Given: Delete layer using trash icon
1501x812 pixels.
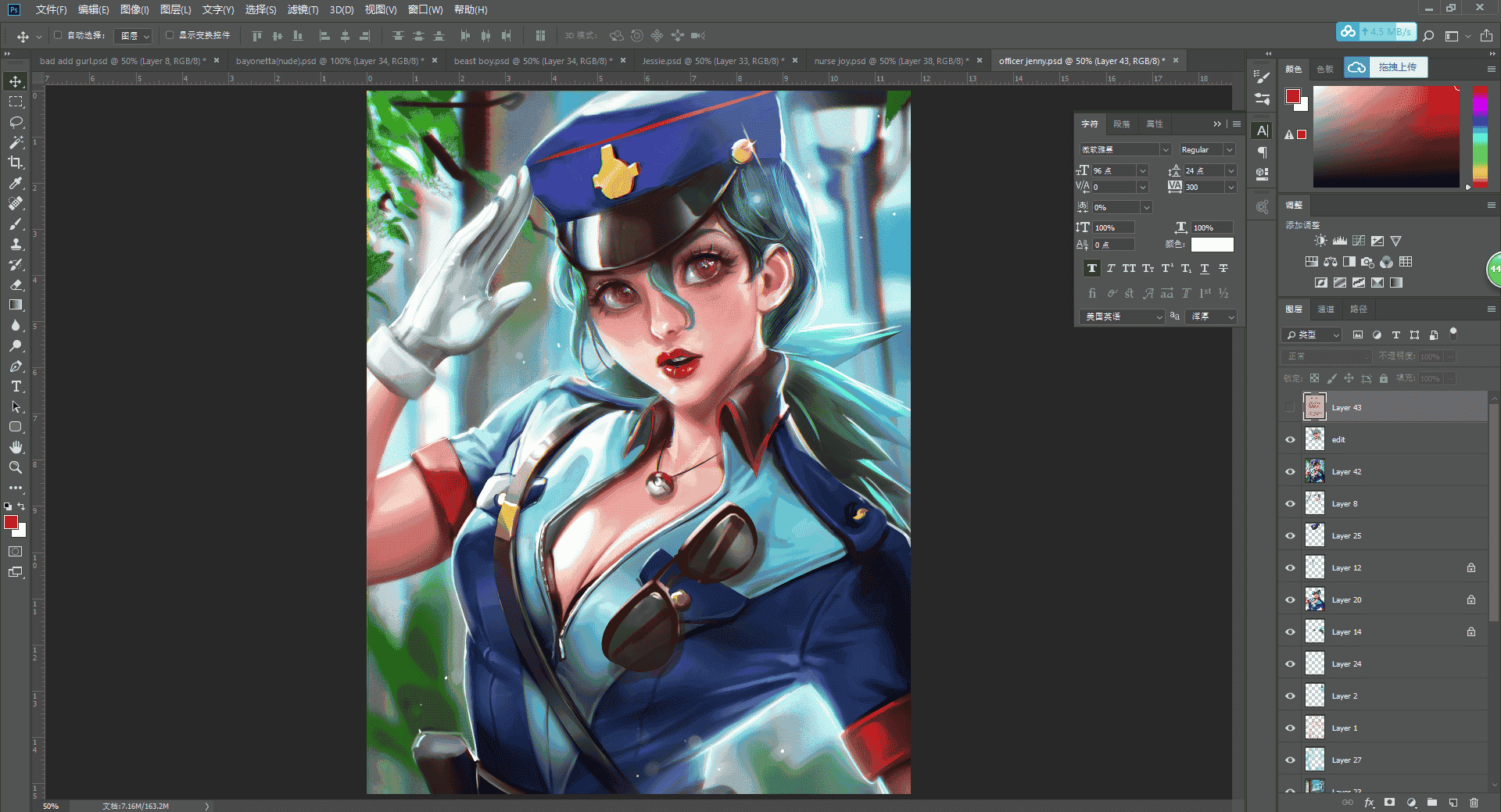Looking at the screenshot, I should click(x=1474, y=803).
